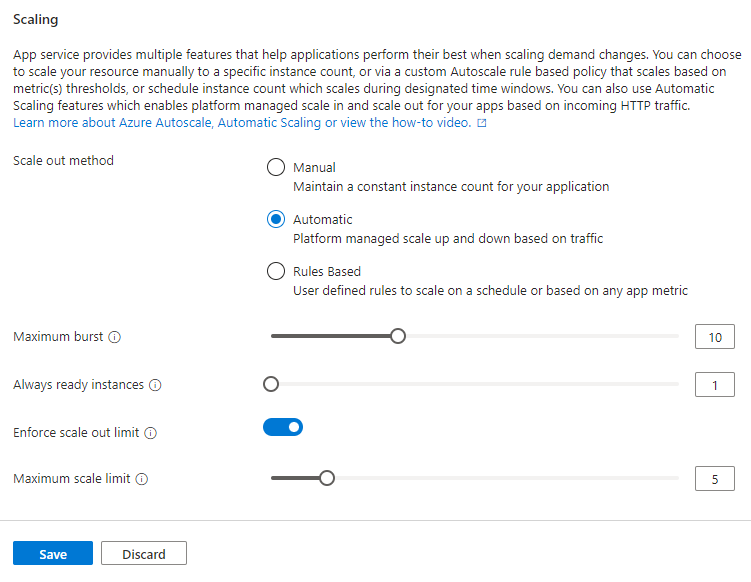The image size is (751, 582).
Task: Click the external link icon after how-to video
Action: pyautogui.click(x=482, y=123)
